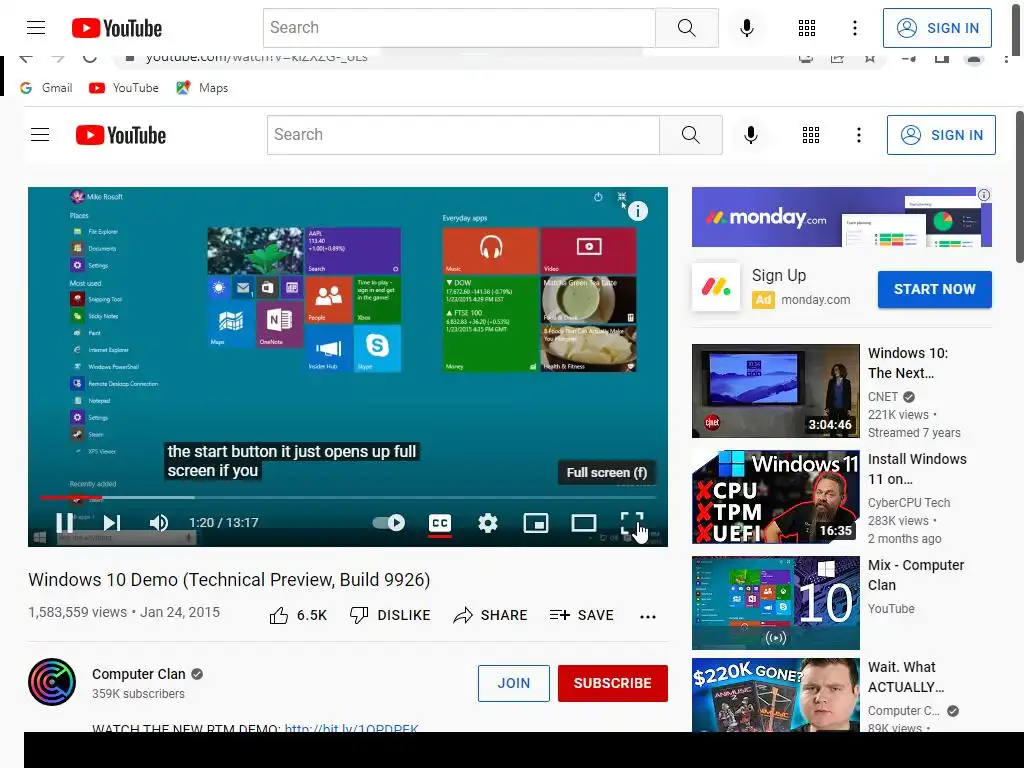Open the Maps bookmark
The height and width of the screenshot is (768, 1024).
click(202, 88)
